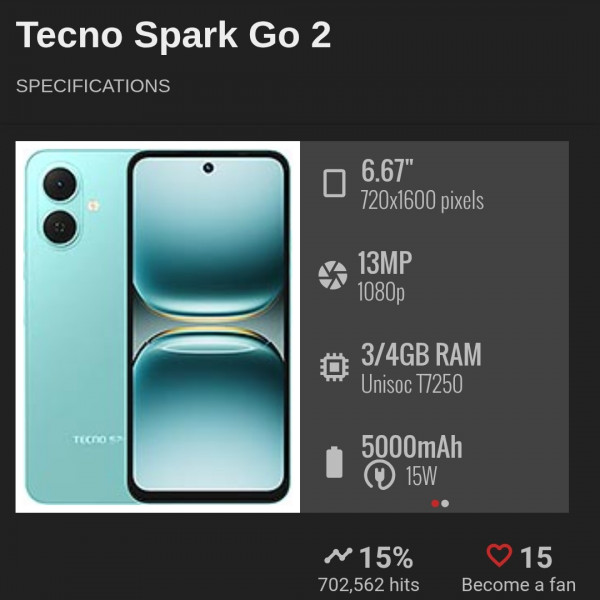Click the camera shutter icon
600x600 pixels.
tap(332, 275)
